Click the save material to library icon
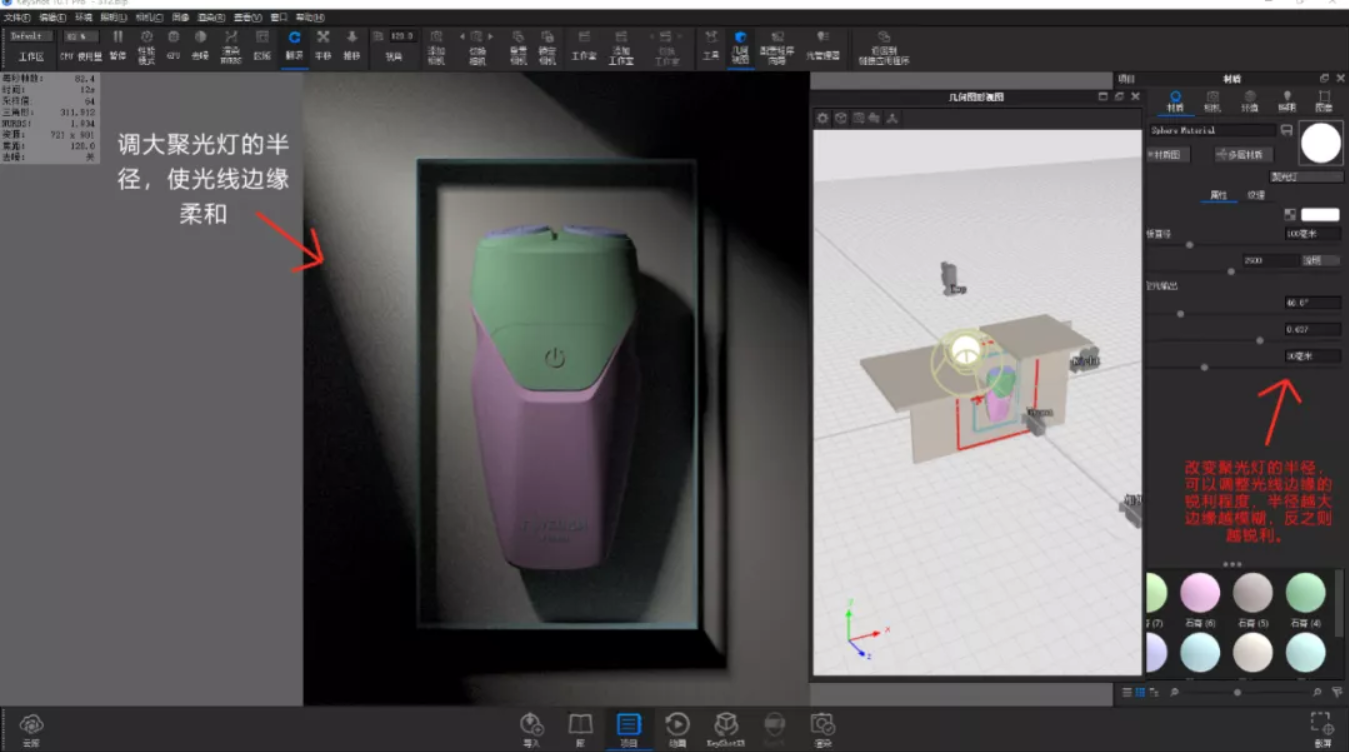1349x752 pixels. click(1287, 130)
